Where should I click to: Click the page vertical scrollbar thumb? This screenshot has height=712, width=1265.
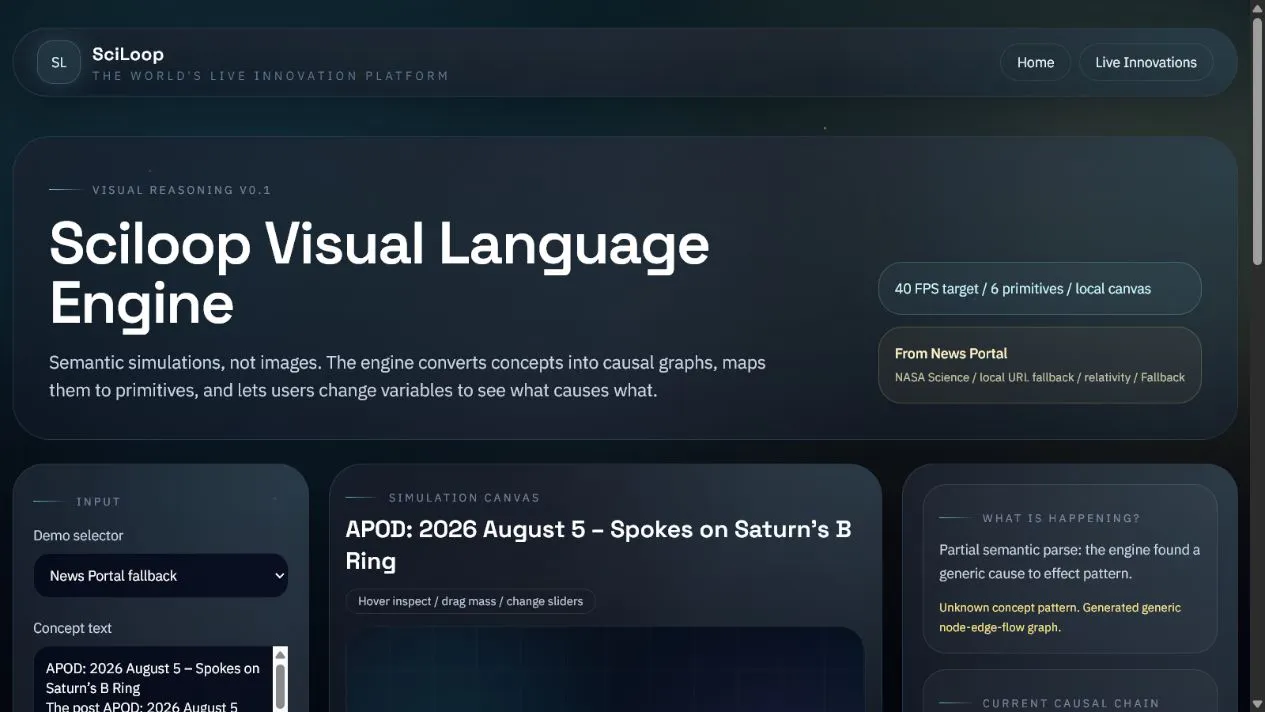pos(1257,140)
